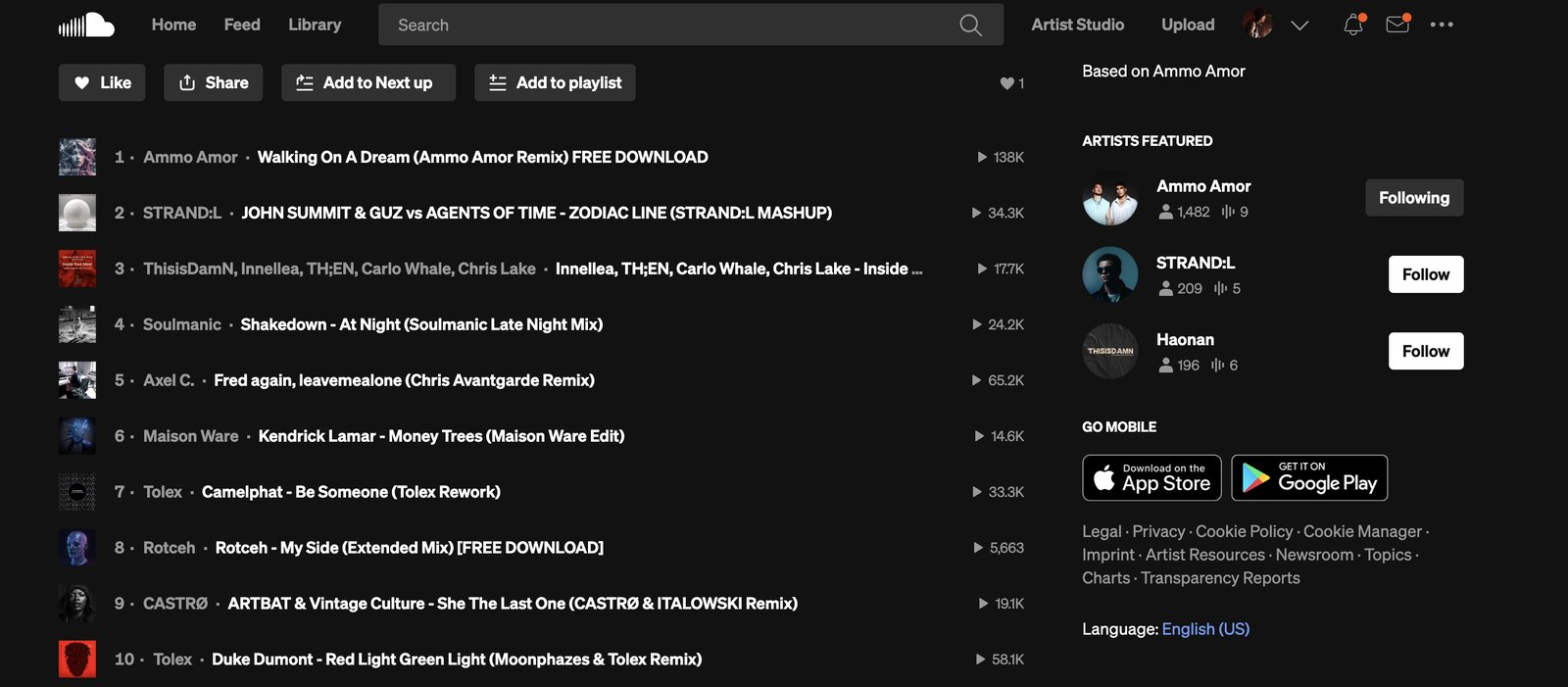
Task: Open Inside track artwork thumbnail
Action: tap(77, 269)
